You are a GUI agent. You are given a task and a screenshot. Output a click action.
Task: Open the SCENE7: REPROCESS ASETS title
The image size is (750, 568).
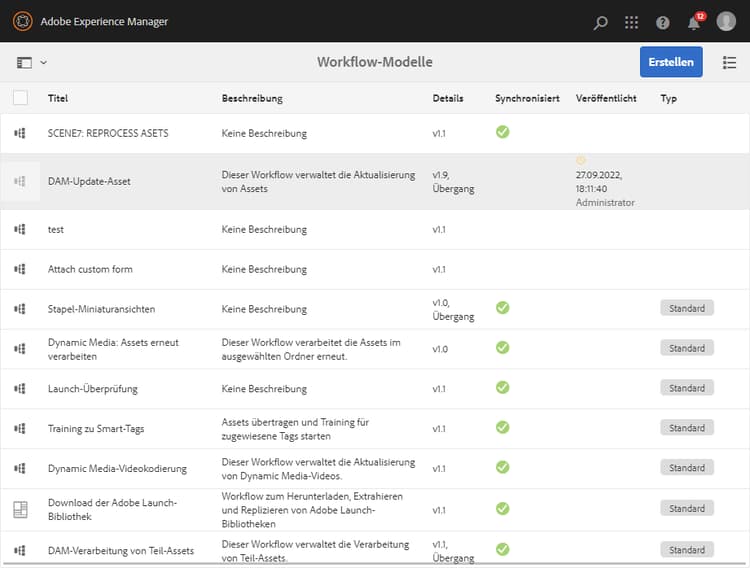[x=108, y=133]
